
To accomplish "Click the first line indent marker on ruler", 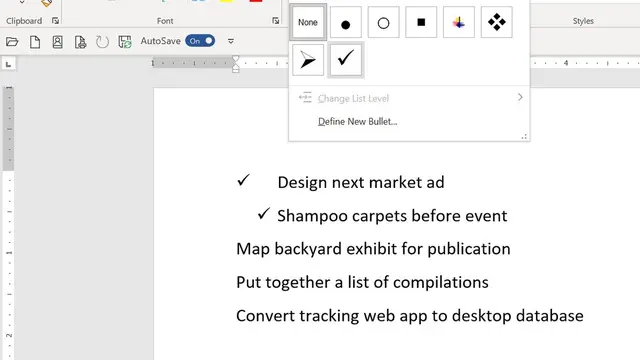I will click(236, 59).
